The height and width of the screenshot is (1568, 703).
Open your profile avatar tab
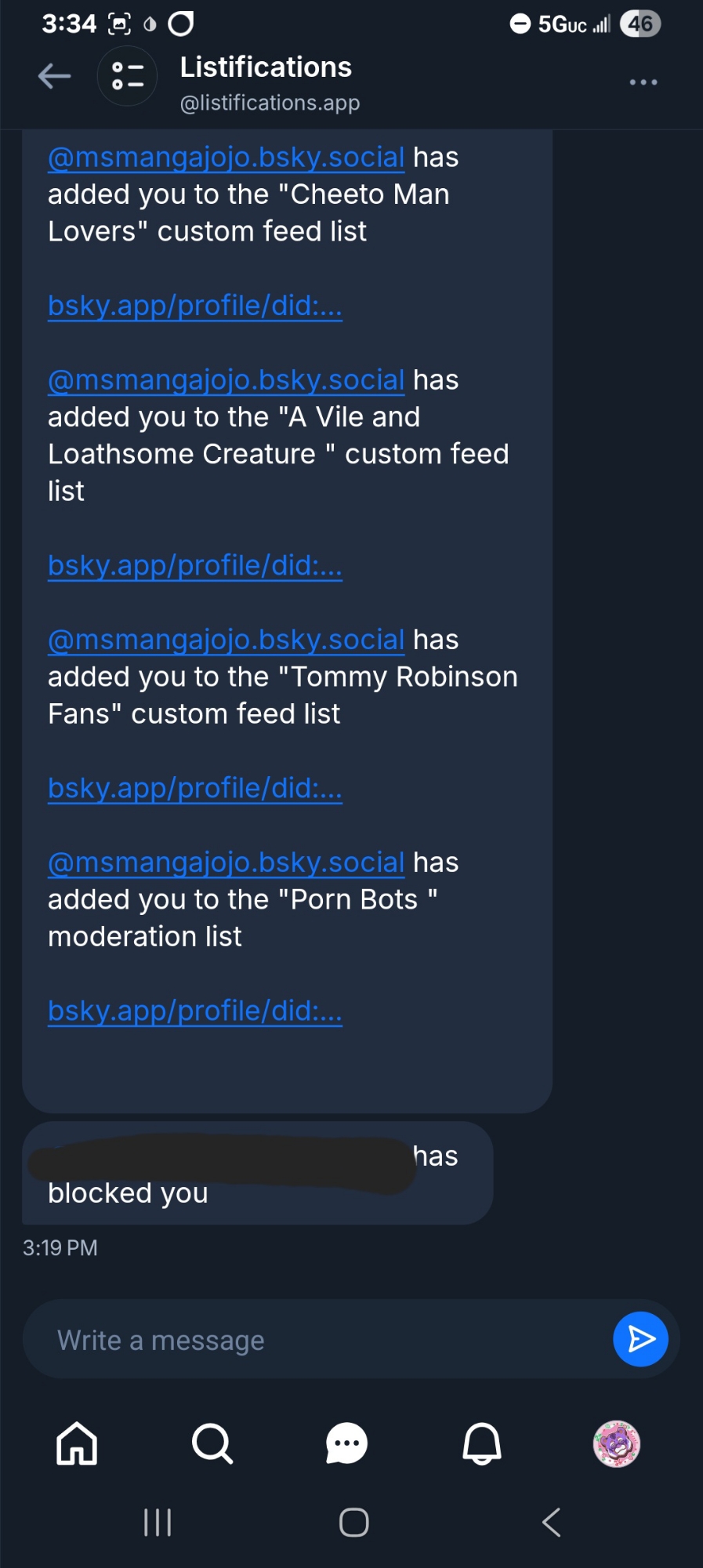pos(617,1443)
